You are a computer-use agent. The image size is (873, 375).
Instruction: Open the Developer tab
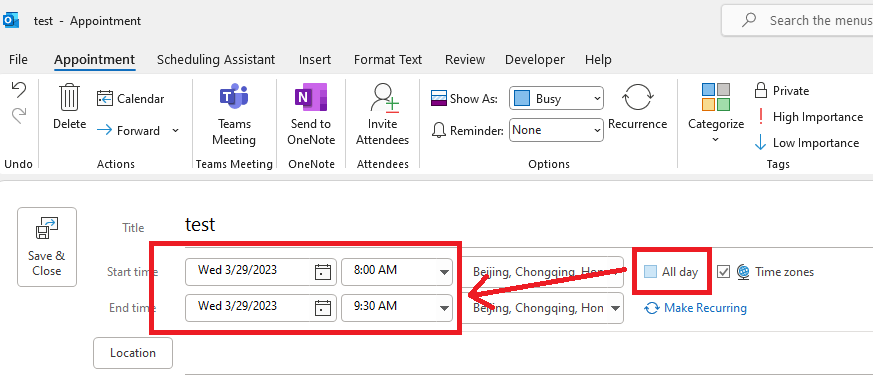coord(534,60)
